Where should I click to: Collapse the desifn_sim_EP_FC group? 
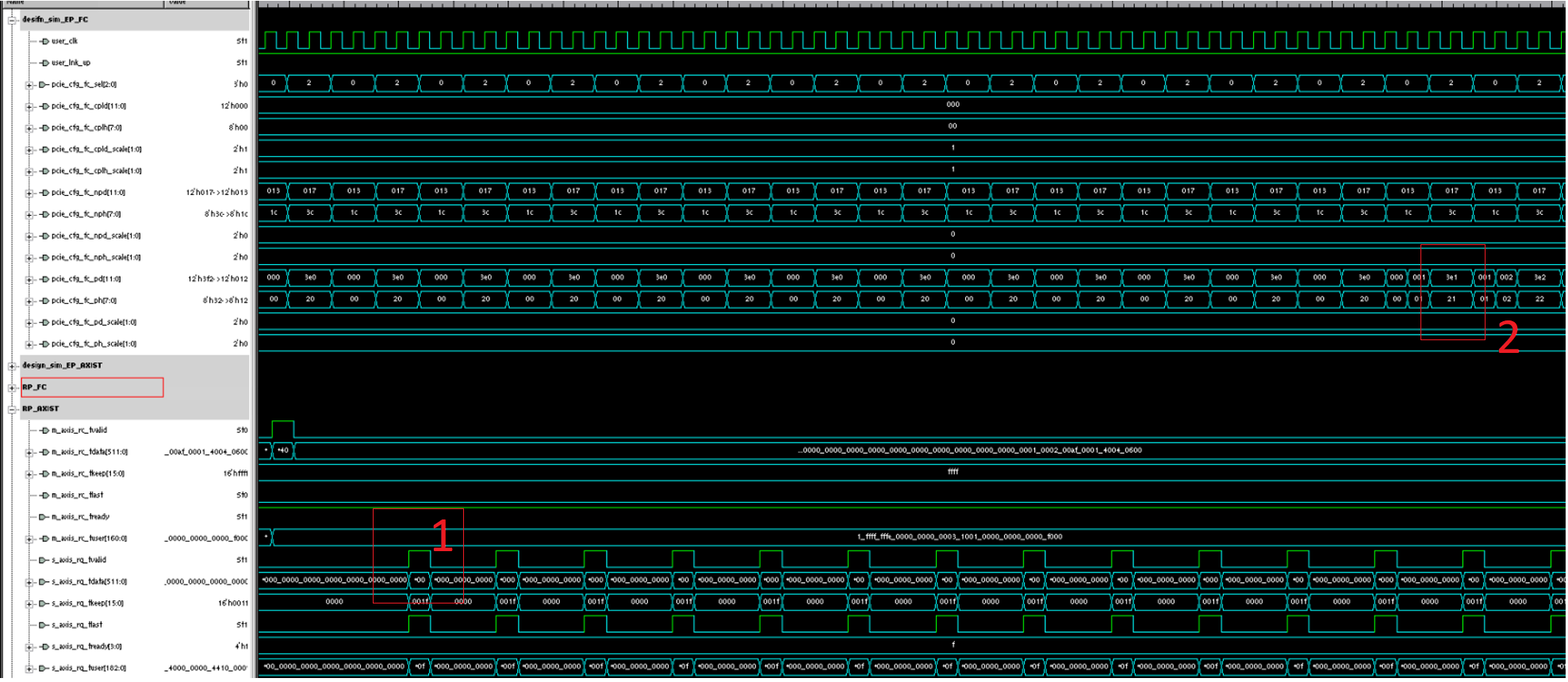[12, 20]
